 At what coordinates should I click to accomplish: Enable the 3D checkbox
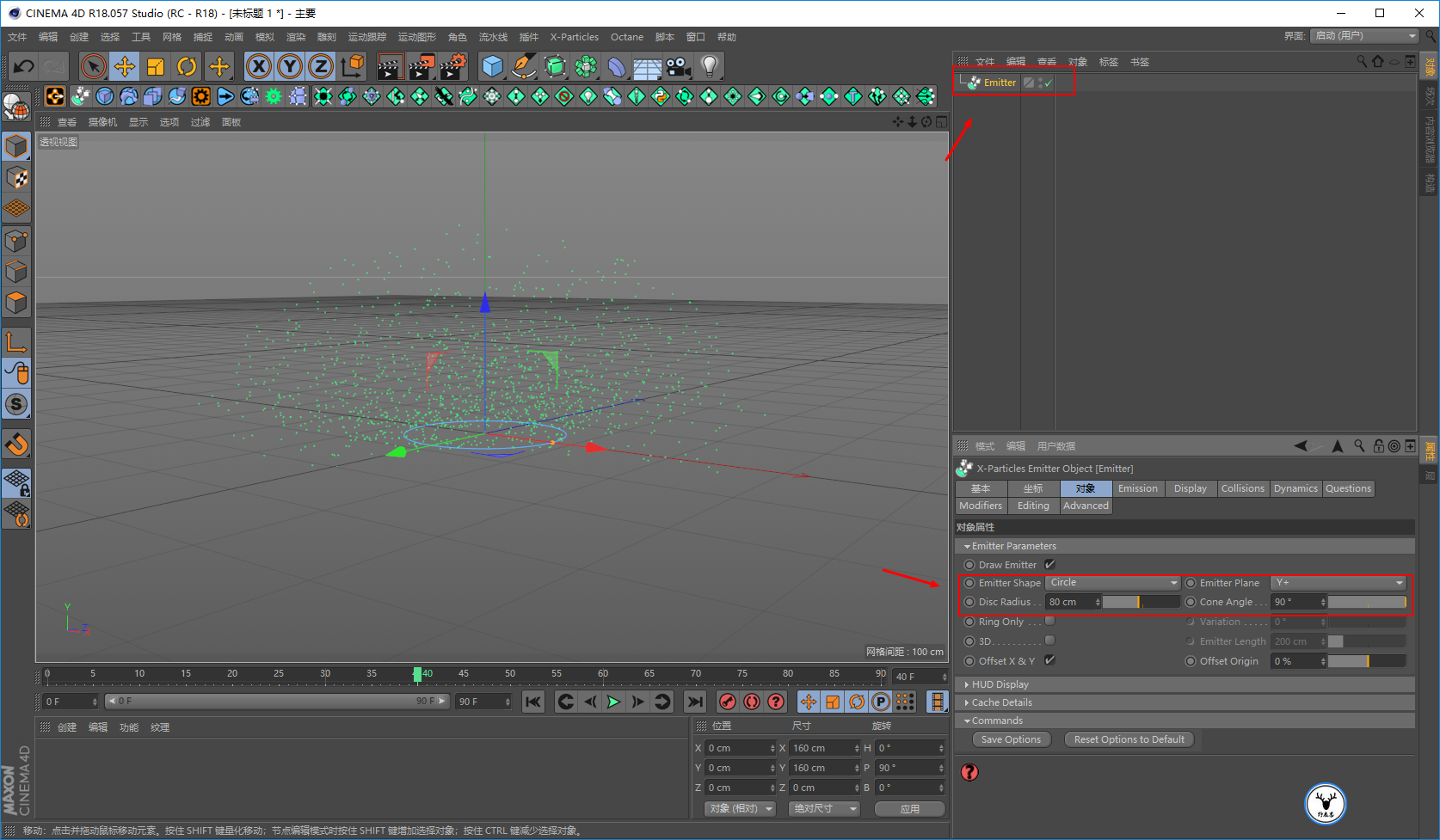1049,641
